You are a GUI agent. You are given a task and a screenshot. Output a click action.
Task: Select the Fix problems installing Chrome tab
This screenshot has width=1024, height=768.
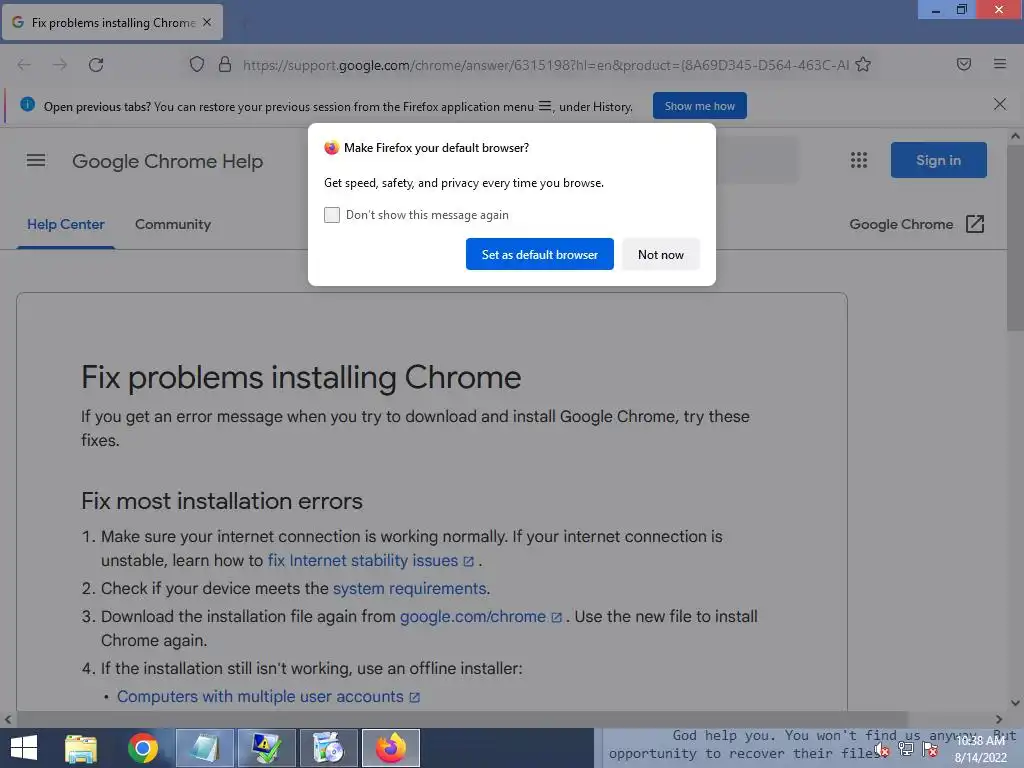tap(112, 22)
